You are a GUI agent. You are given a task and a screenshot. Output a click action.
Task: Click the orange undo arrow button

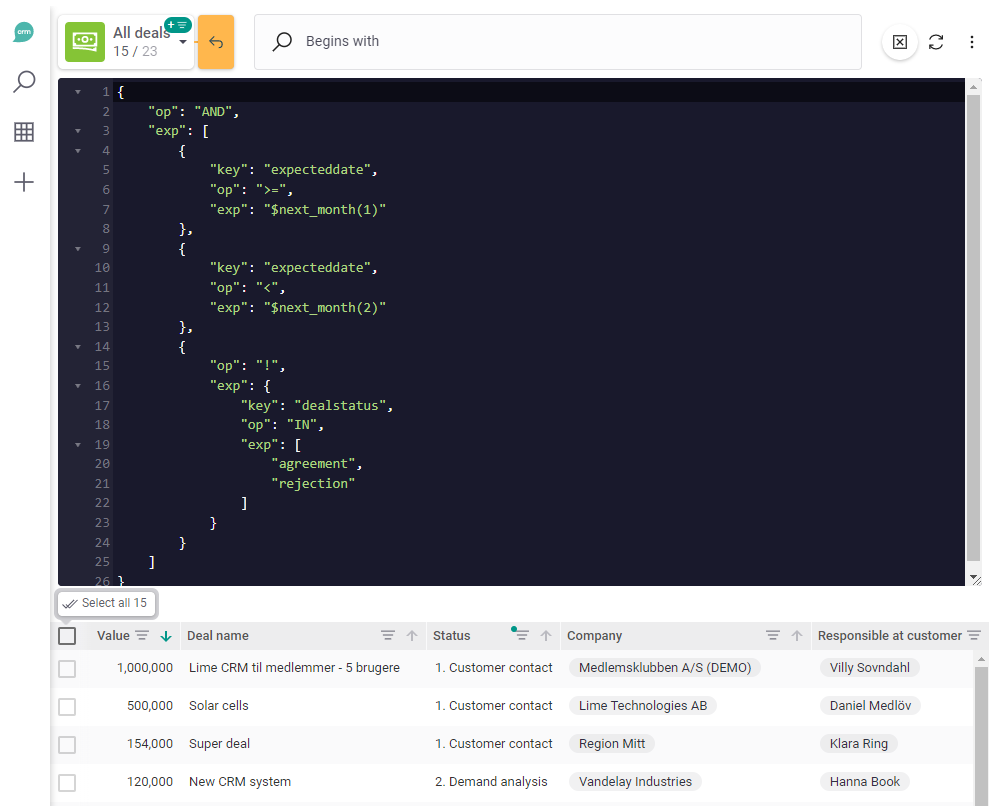coord(216,42)
